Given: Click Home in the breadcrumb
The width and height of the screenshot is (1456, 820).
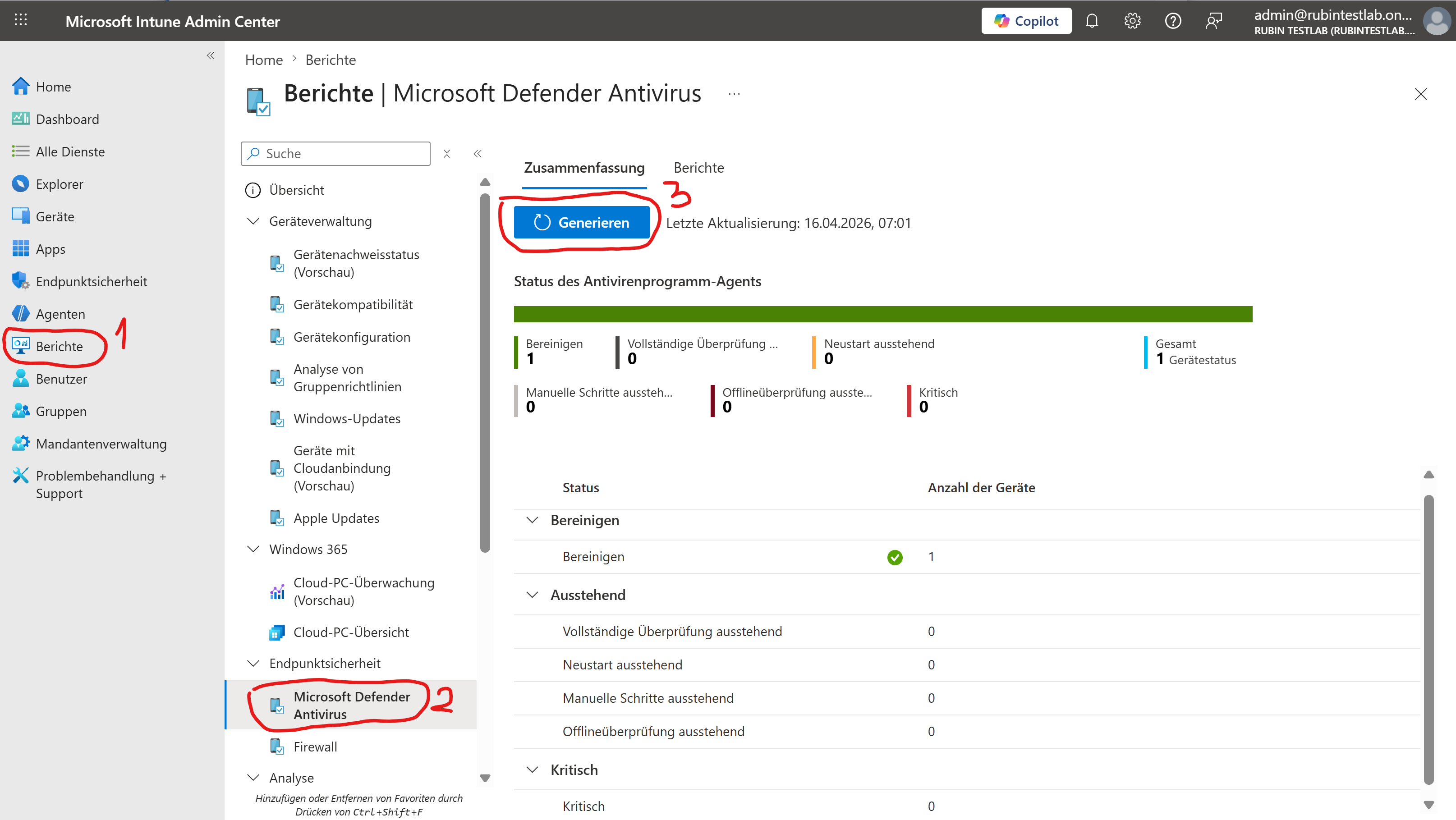Looking at the screenshot, I should [263, 60].
